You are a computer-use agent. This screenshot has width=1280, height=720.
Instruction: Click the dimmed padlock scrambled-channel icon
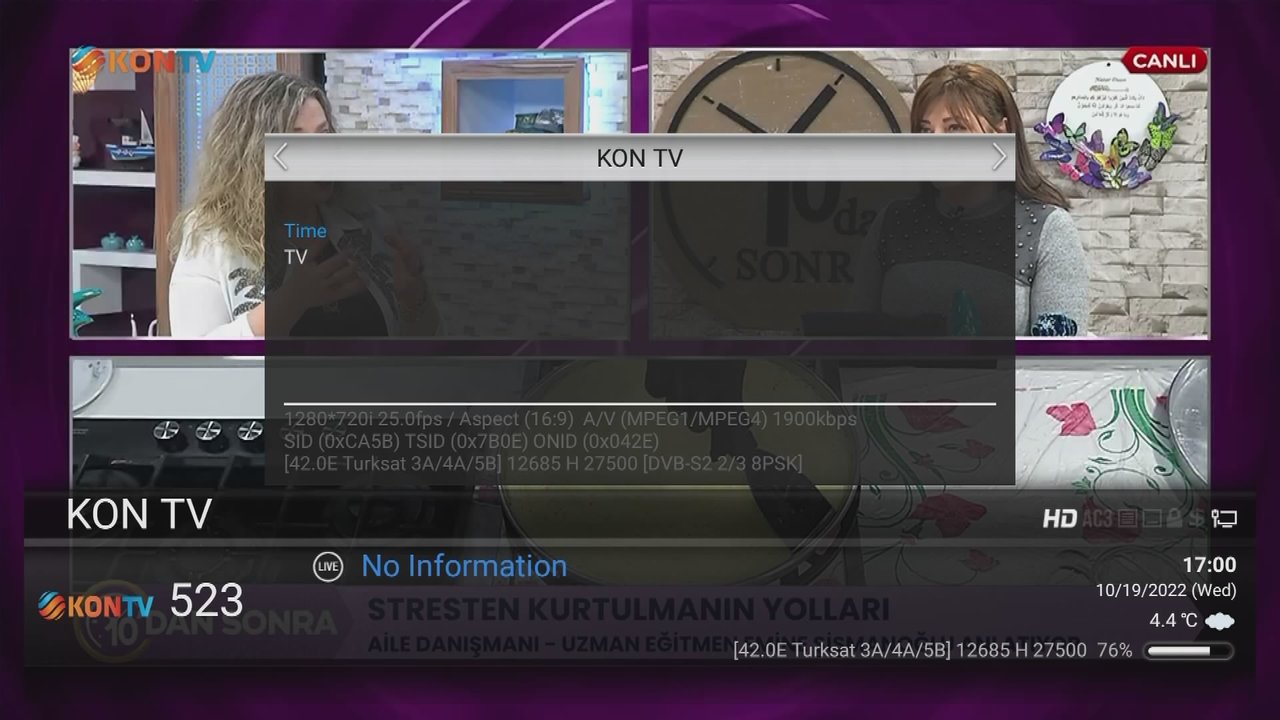[1175, 518]
